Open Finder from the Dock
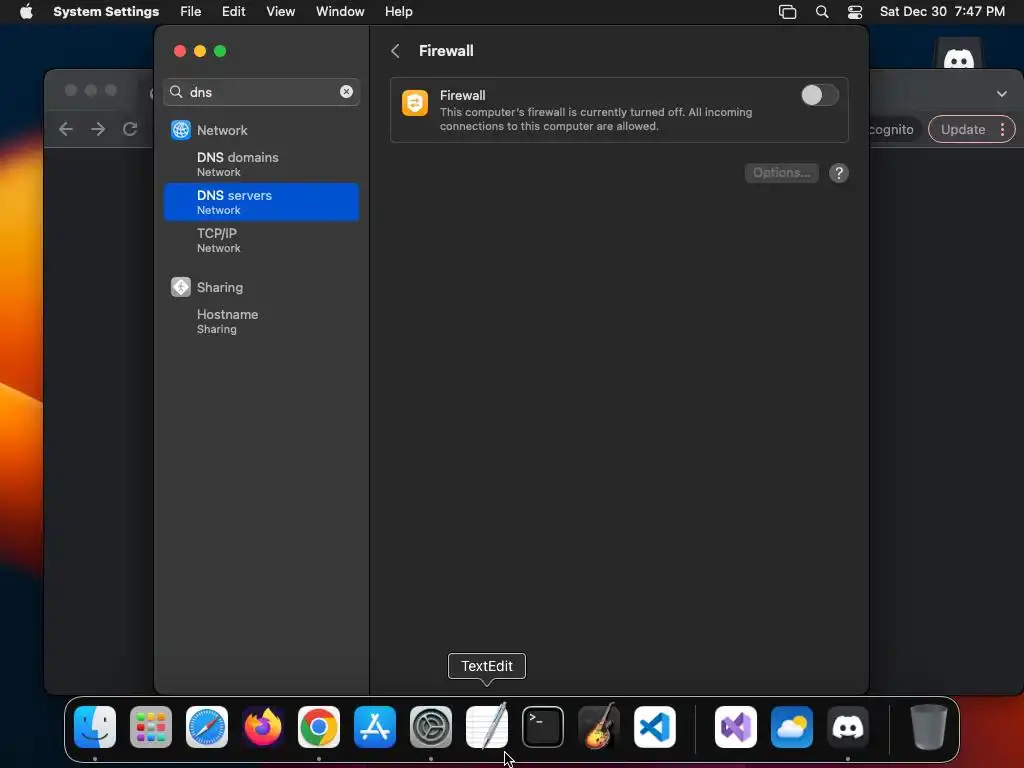1024x768 pixels. [x=95, y=727]
